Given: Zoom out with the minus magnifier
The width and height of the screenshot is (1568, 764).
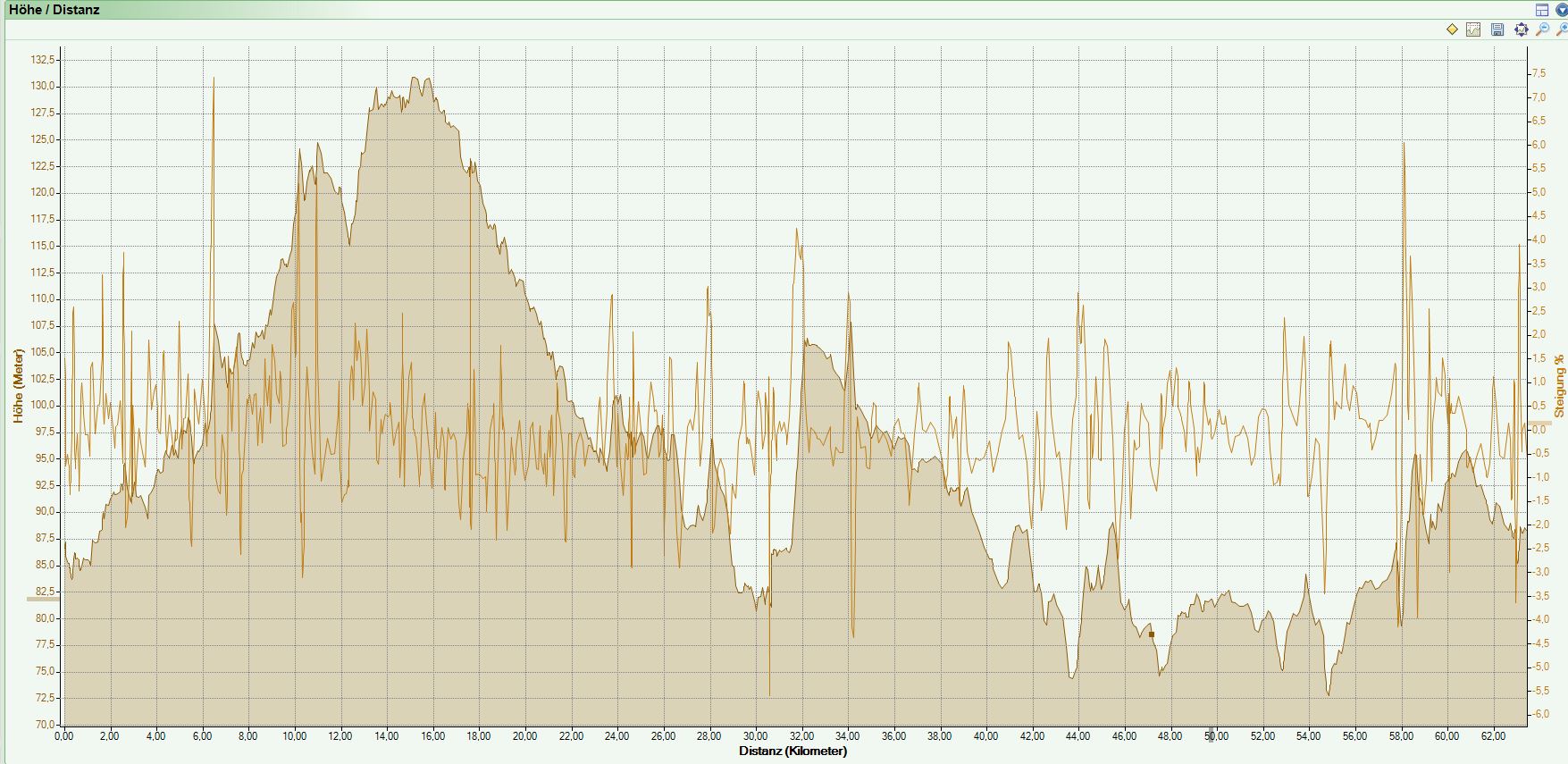Looking at the screenshot, I should click(x=1543, y=29).
